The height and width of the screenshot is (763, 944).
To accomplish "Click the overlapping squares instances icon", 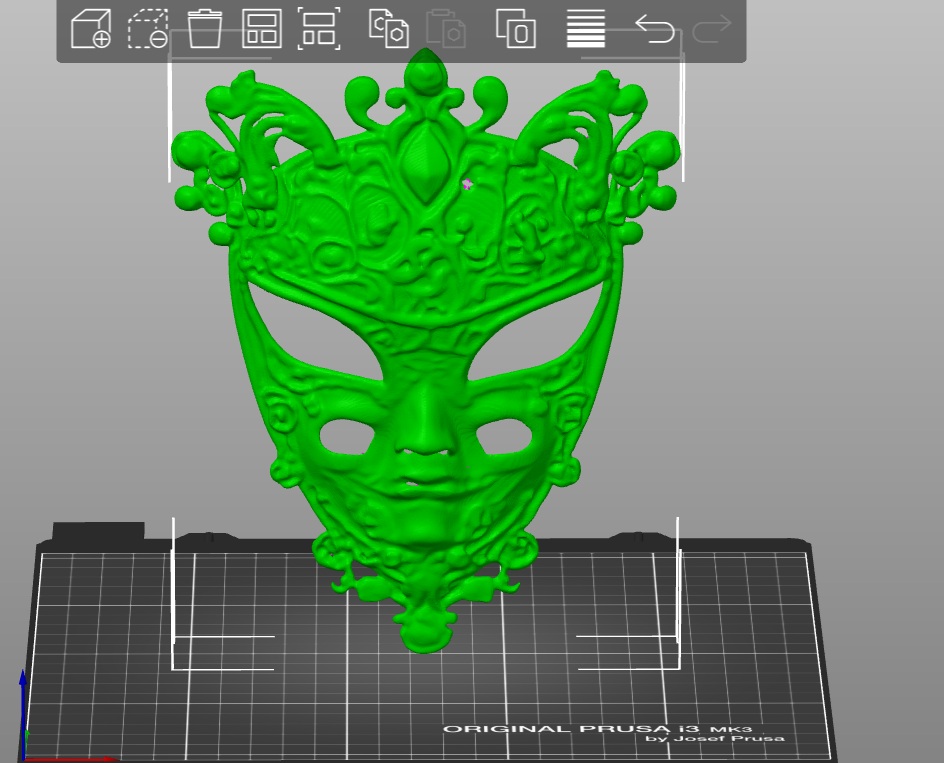I will coord(516,28).
